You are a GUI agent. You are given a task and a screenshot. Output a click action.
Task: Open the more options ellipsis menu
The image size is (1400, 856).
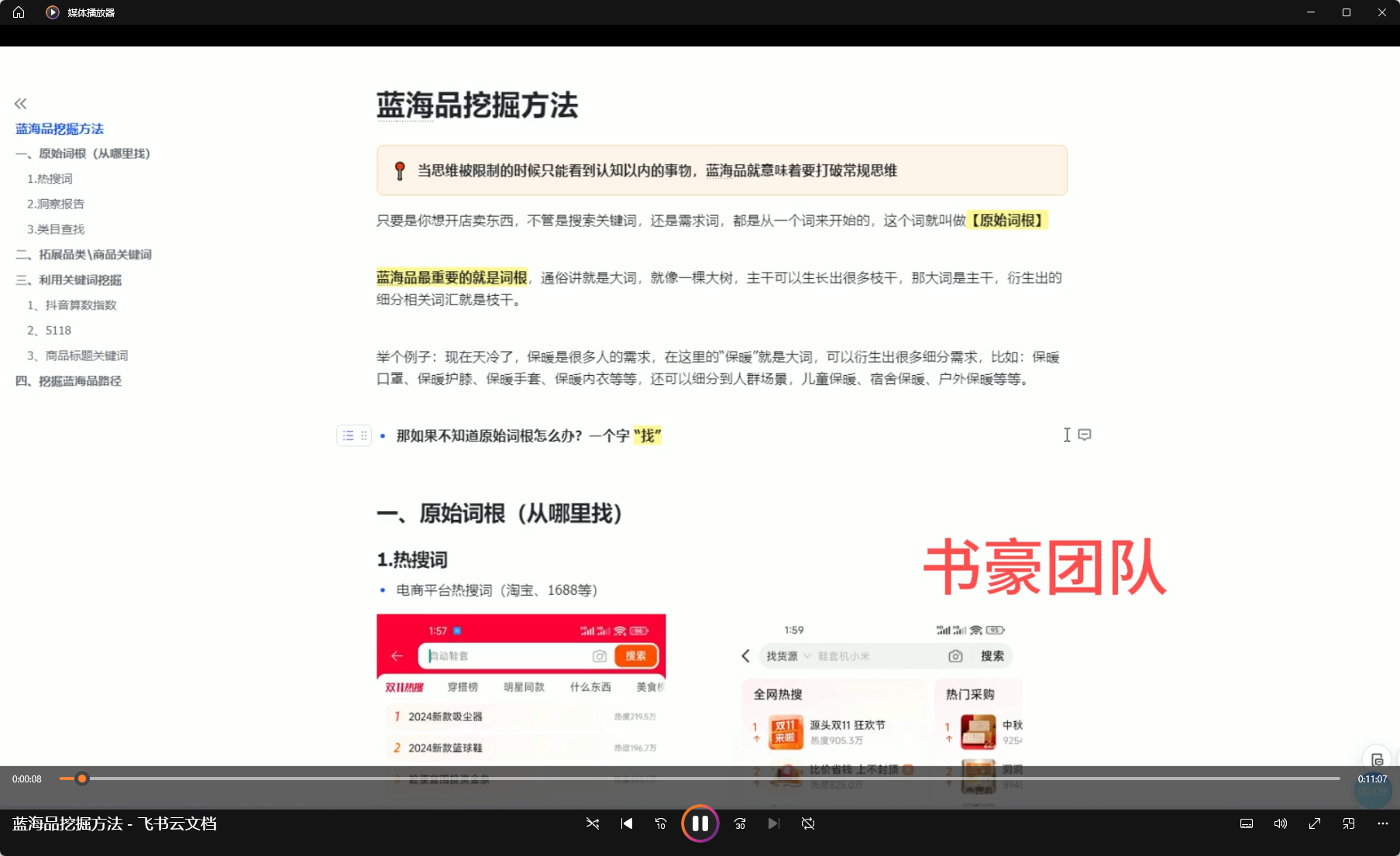pyautogui.click(x=1383, y=823)
